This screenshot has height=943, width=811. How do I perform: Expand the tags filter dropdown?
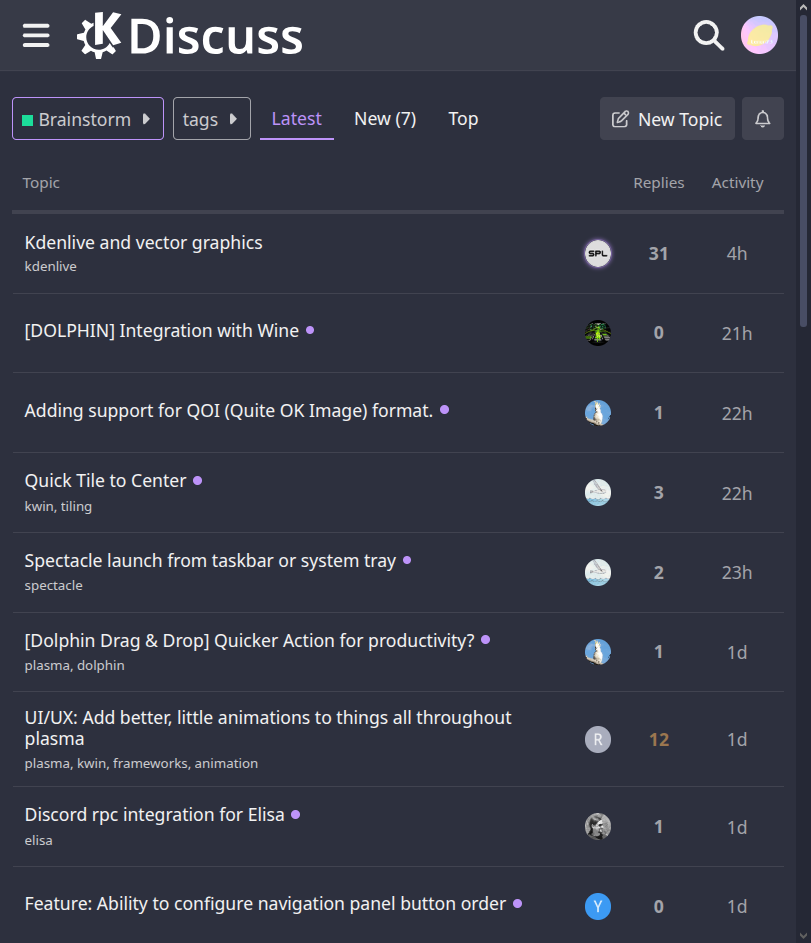pyautogui.click(x=212, y=118)
